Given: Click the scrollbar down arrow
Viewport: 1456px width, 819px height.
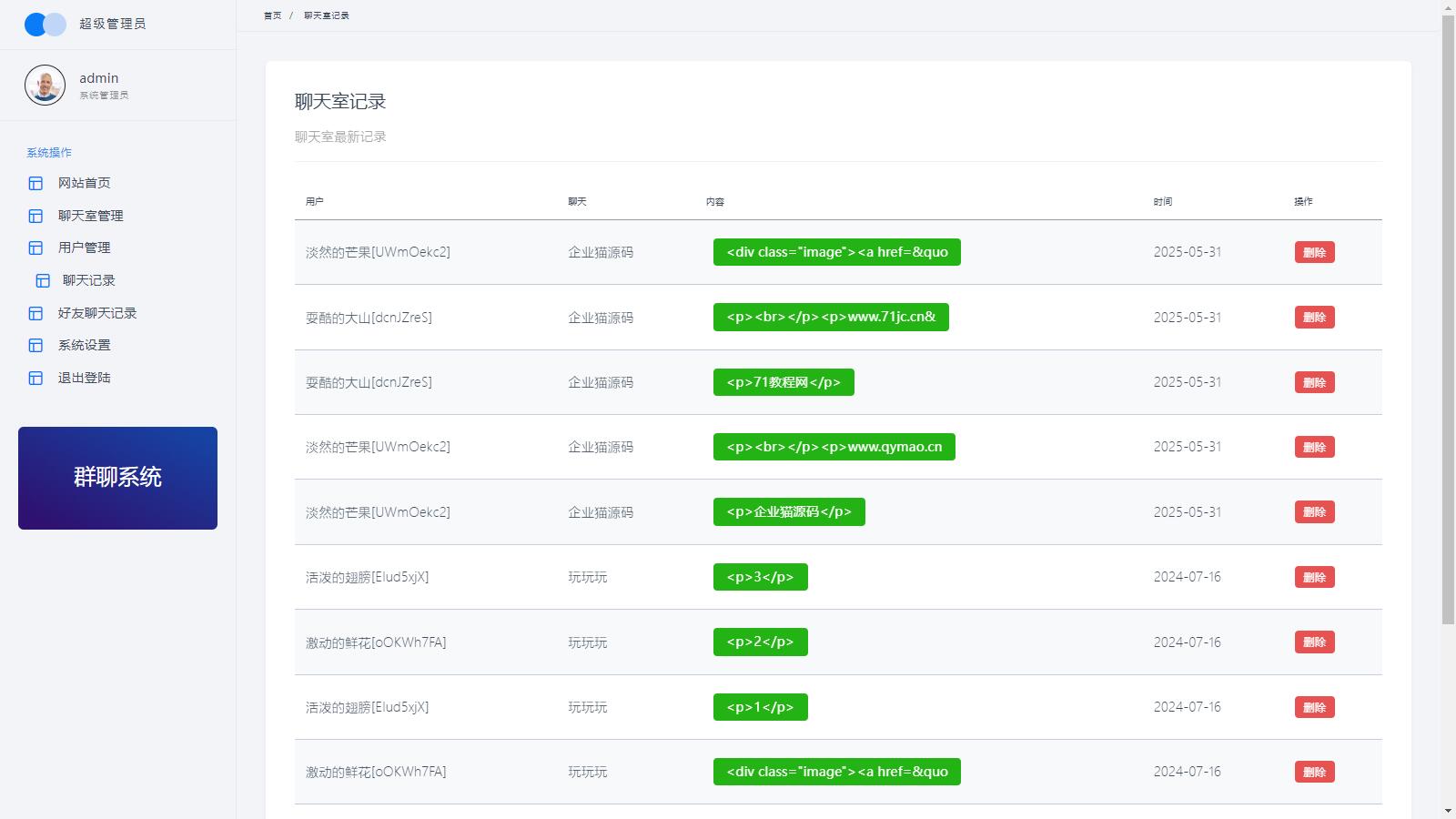Looking at the screenshot, I should pos(1448,811).
